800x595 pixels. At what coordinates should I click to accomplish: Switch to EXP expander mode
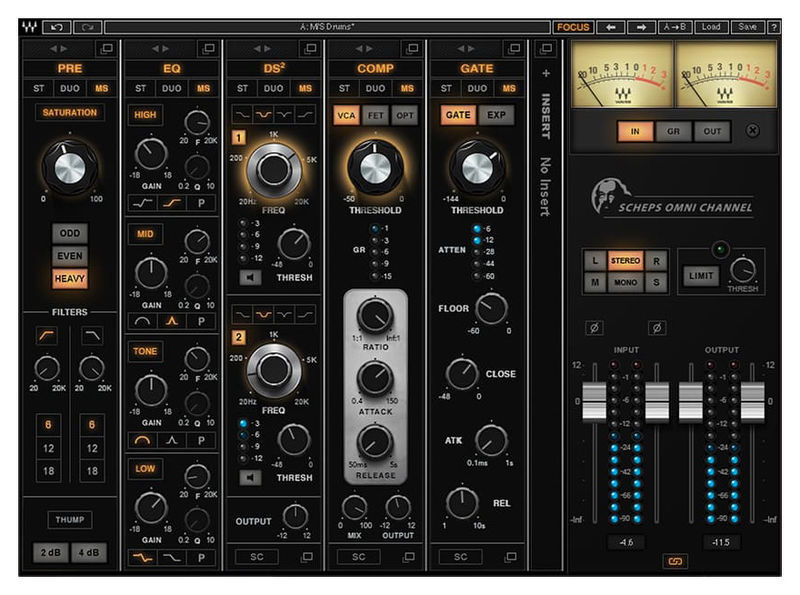tap(496, 115)
